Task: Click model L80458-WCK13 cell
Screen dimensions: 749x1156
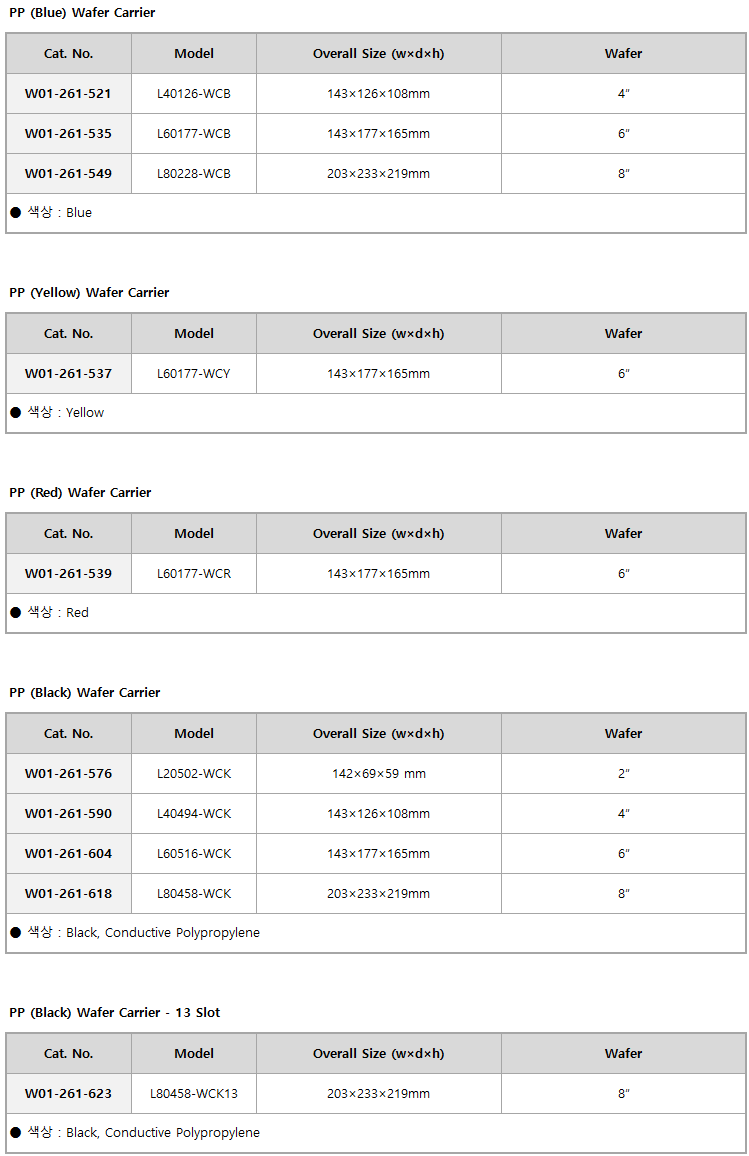Action: 194,1093
